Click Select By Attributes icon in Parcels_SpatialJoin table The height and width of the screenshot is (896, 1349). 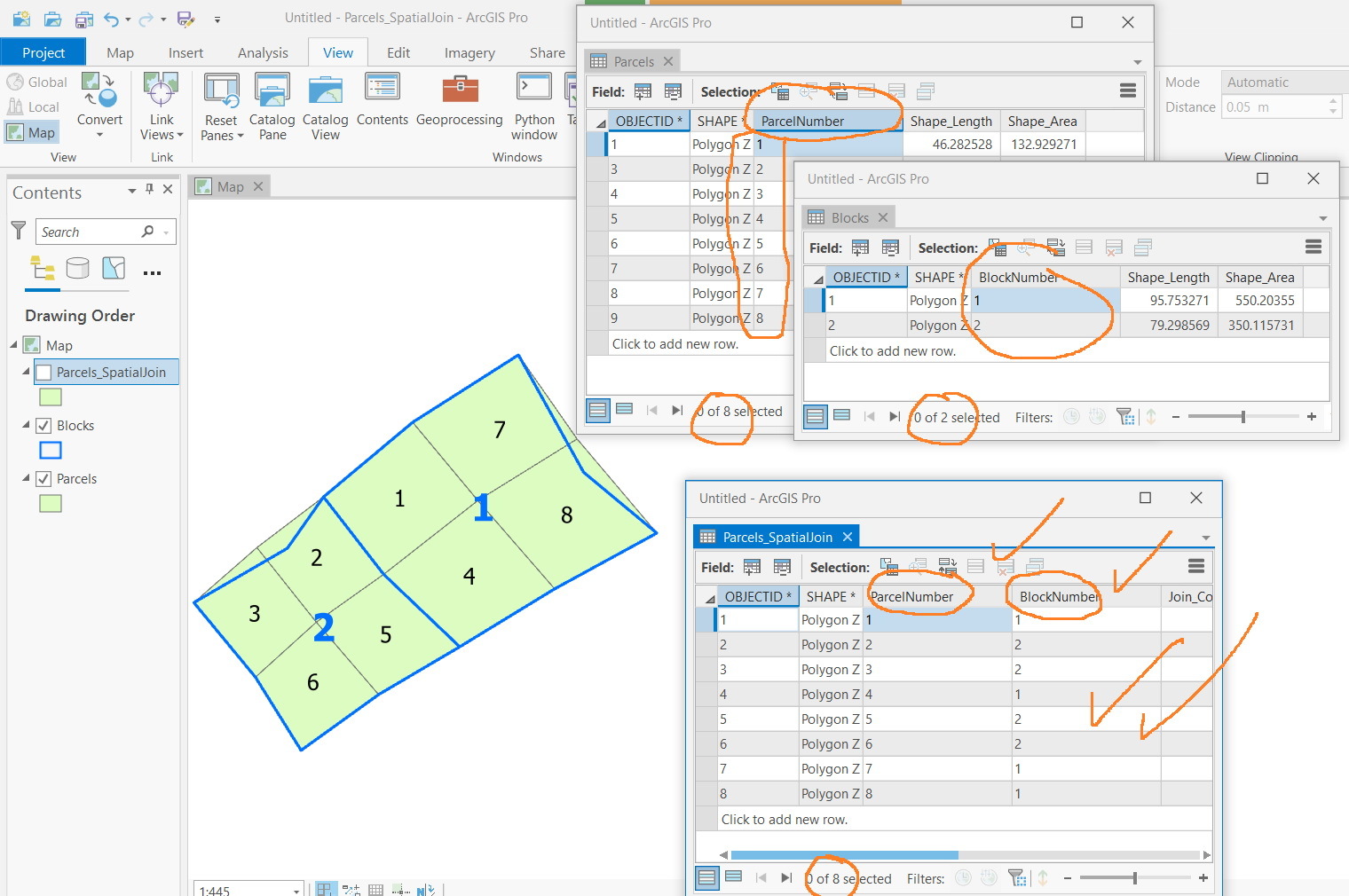tap(888, 567)
